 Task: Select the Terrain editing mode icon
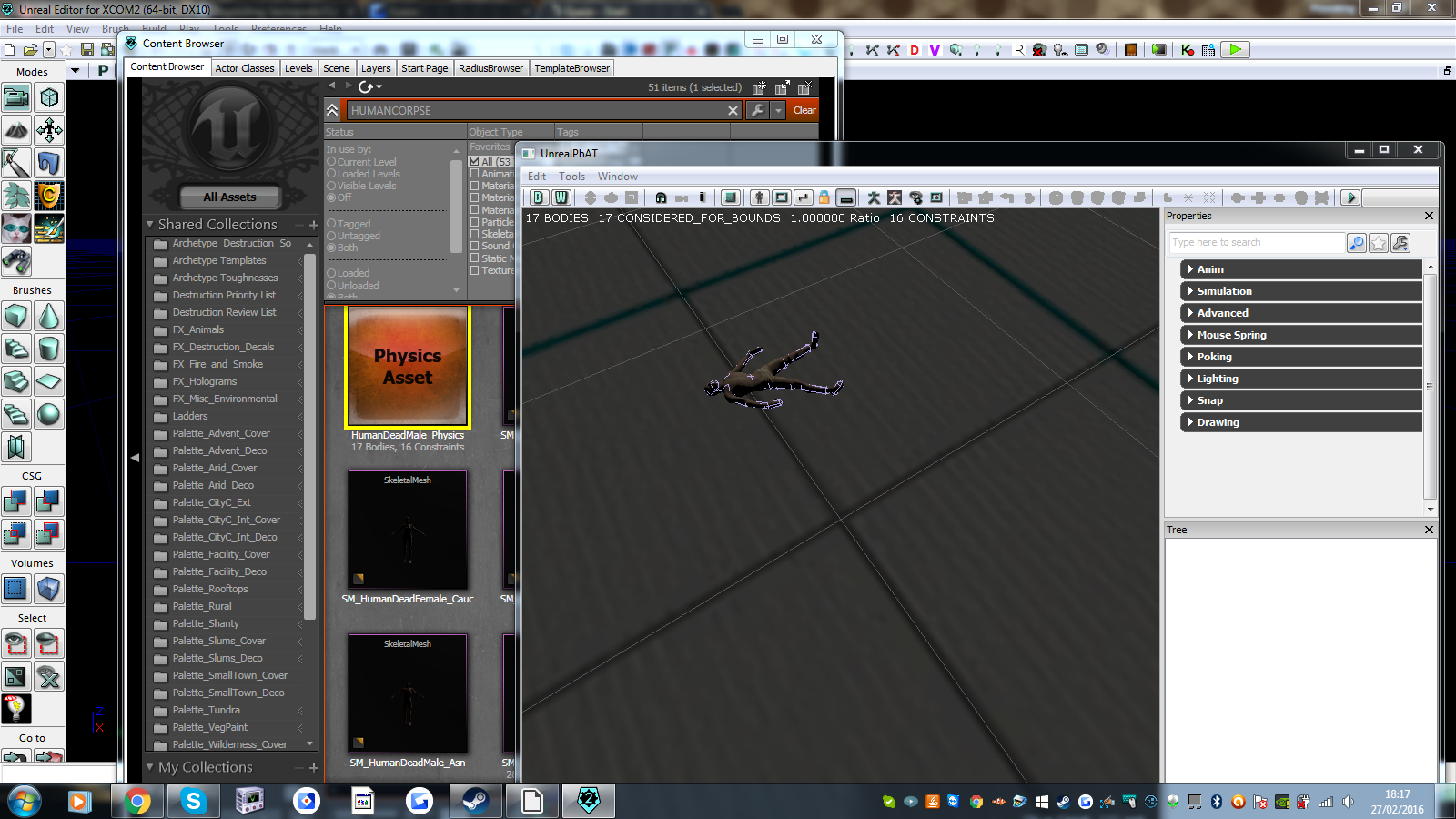pos(16,130)
